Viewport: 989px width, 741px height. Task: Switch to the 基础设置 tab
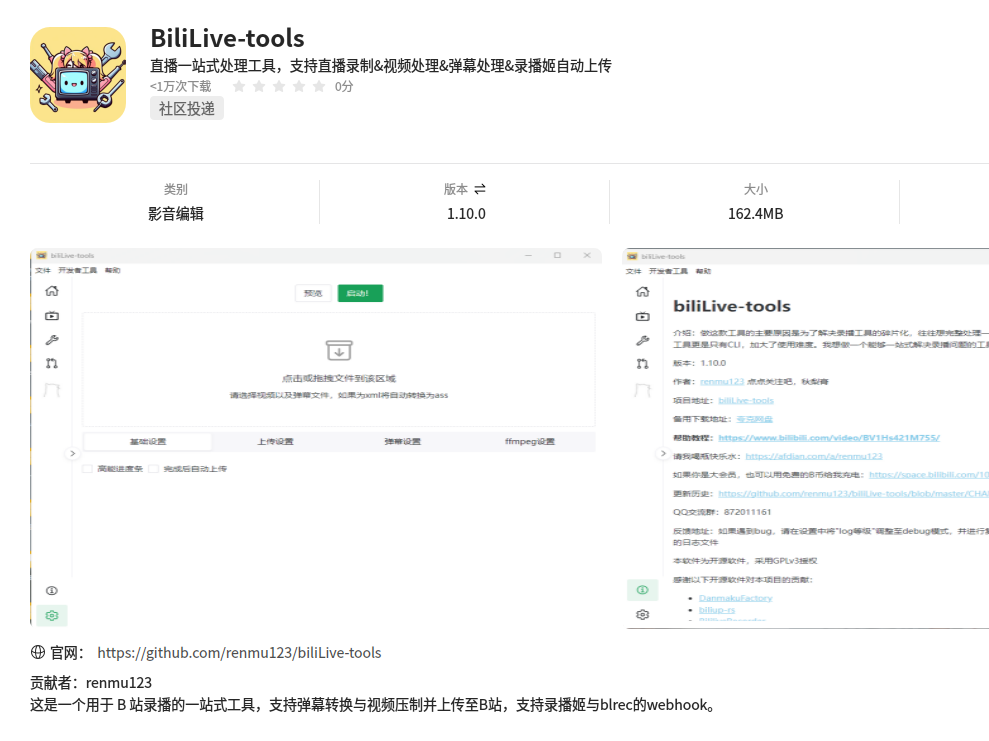(x=148, y=441)
